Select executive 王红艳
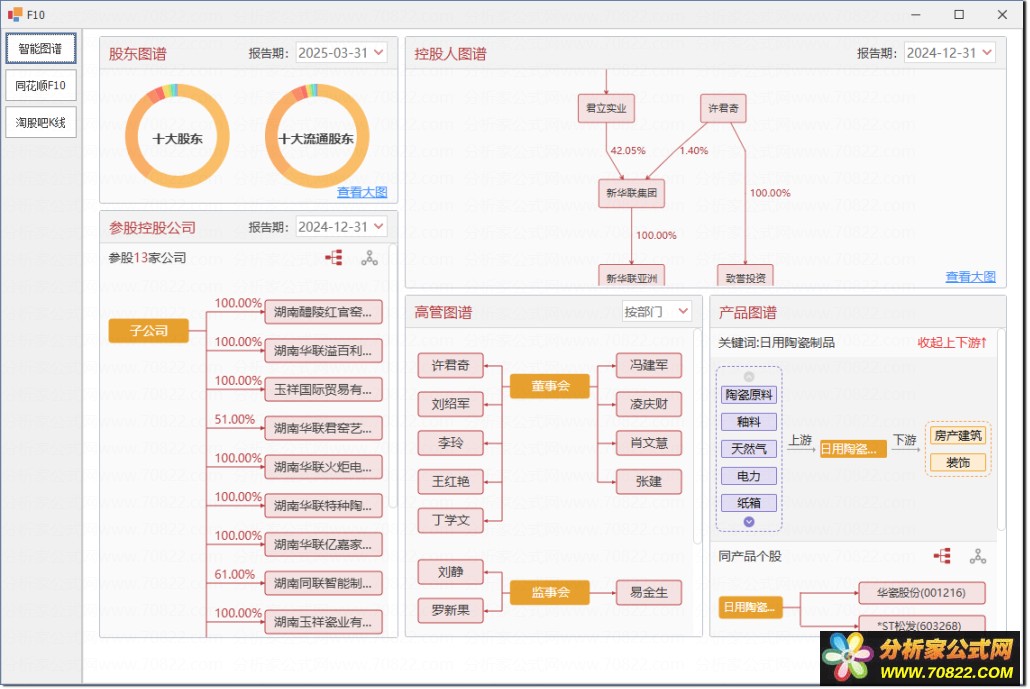Image resolution: width=1030 pixels, height=689 pixels. 451,481
